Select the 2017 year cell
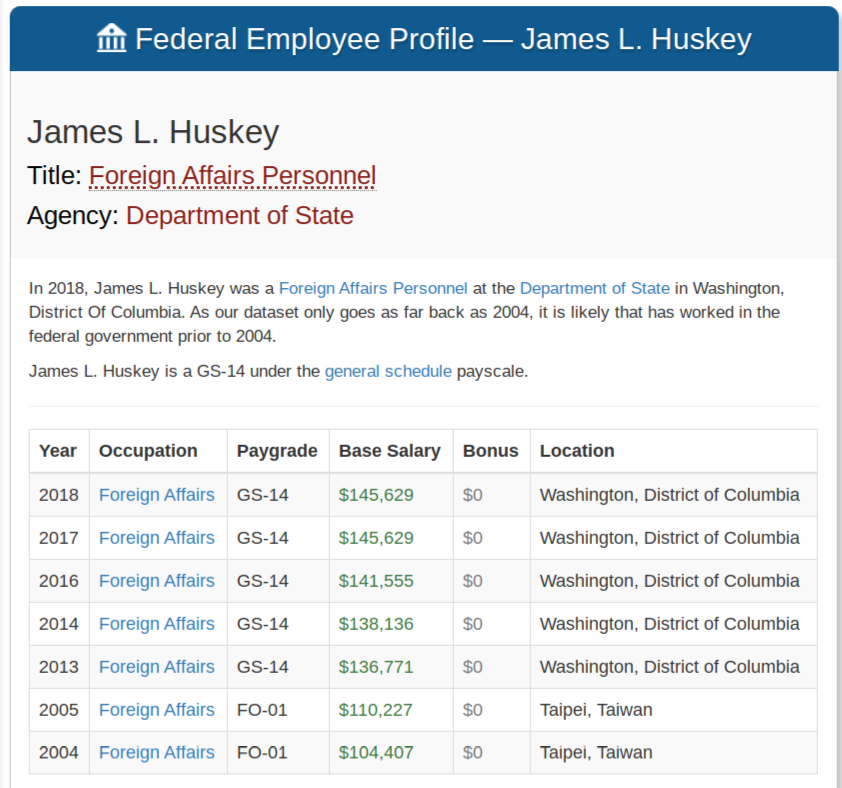This screenshot has width=842, height=788. tap(59, 538)
